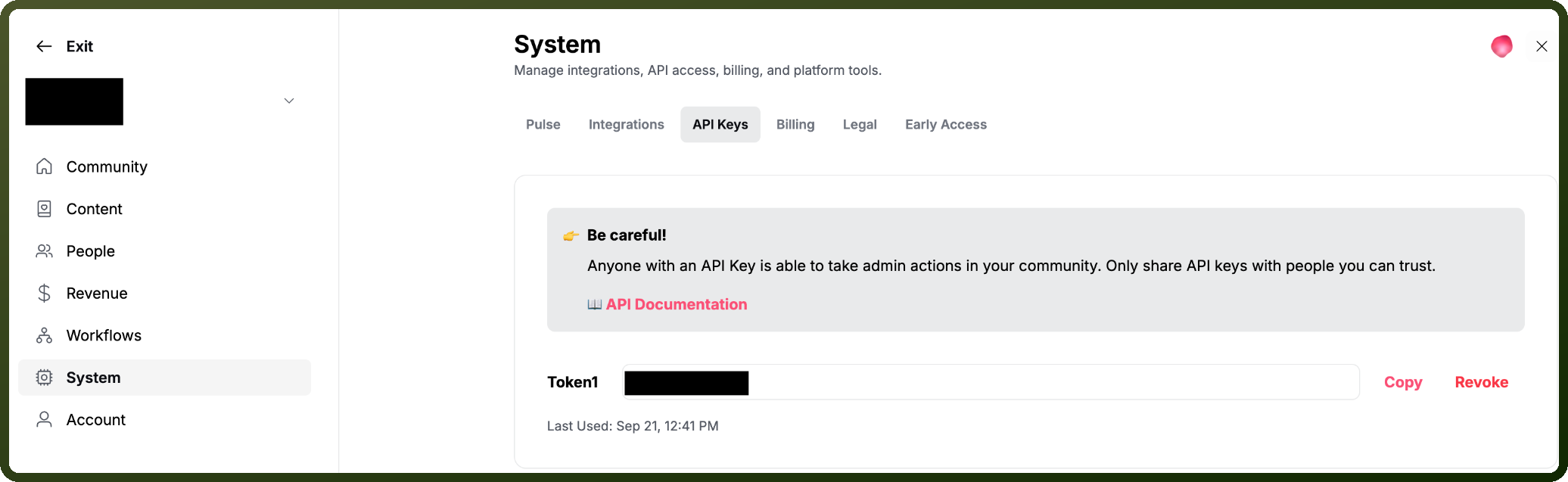The image size is (1568, 482).
Task: Click the Content book icon
Action: click(x=45, y=209)
